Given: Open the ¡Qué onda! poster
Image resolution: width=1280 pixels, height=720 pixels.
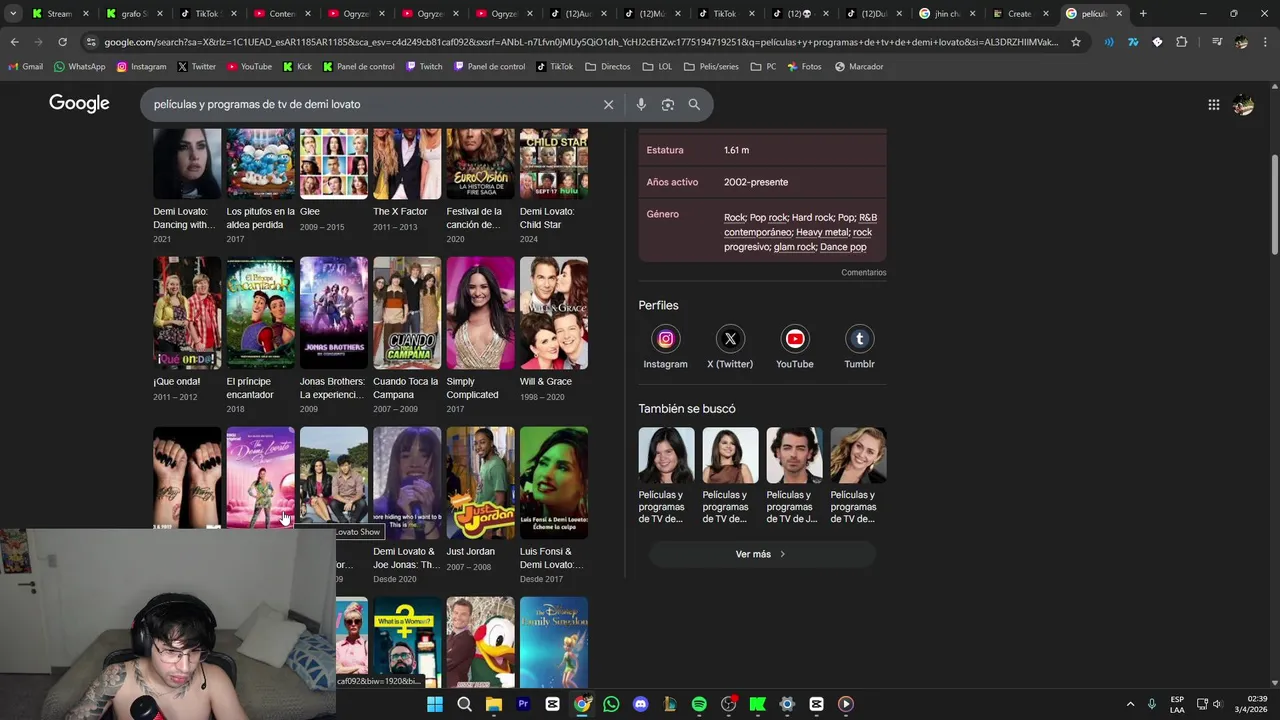Looking at the screenshot, I should 187,313.
